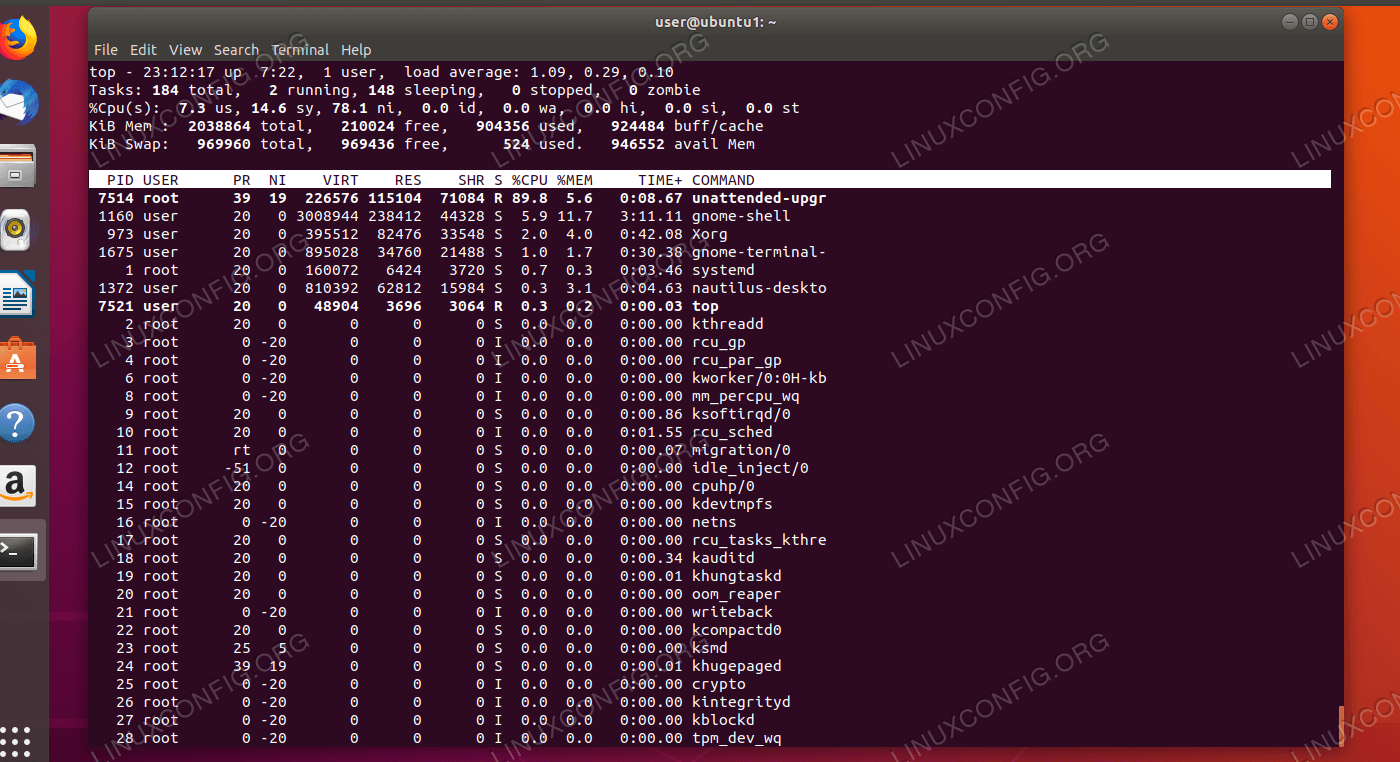This screenshot has height=762, width=1400.
Task: Click the USER column header
Action: pyautogui.click(x=161, y=180)
